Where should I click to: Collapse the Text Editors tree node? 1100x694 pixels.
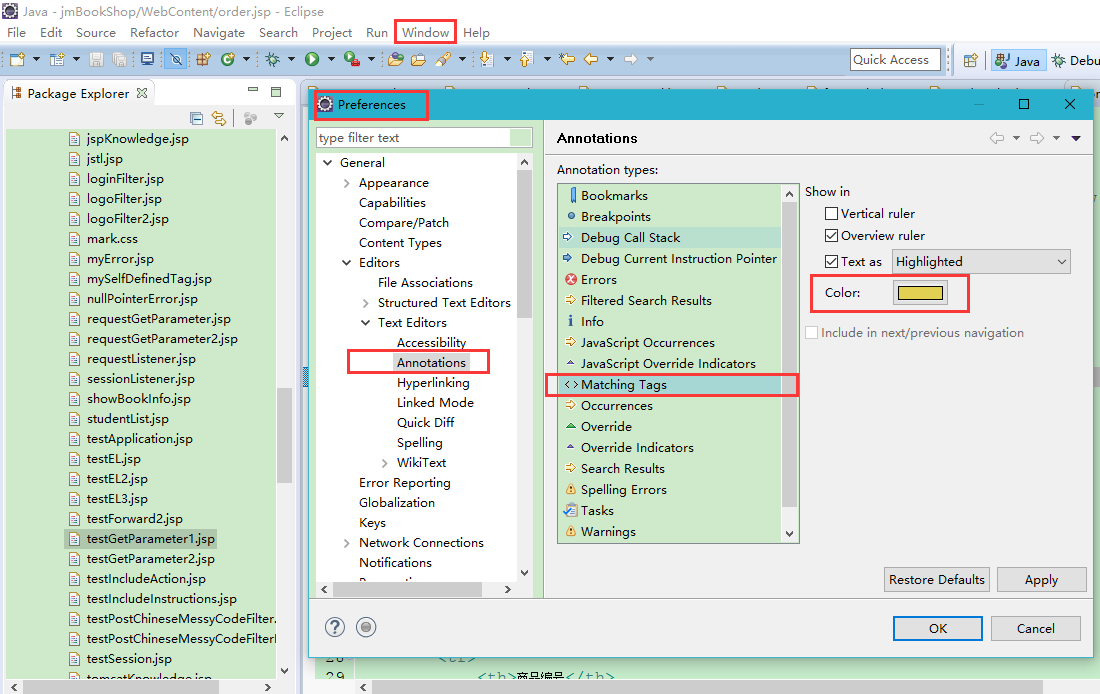tap(365, 323)
